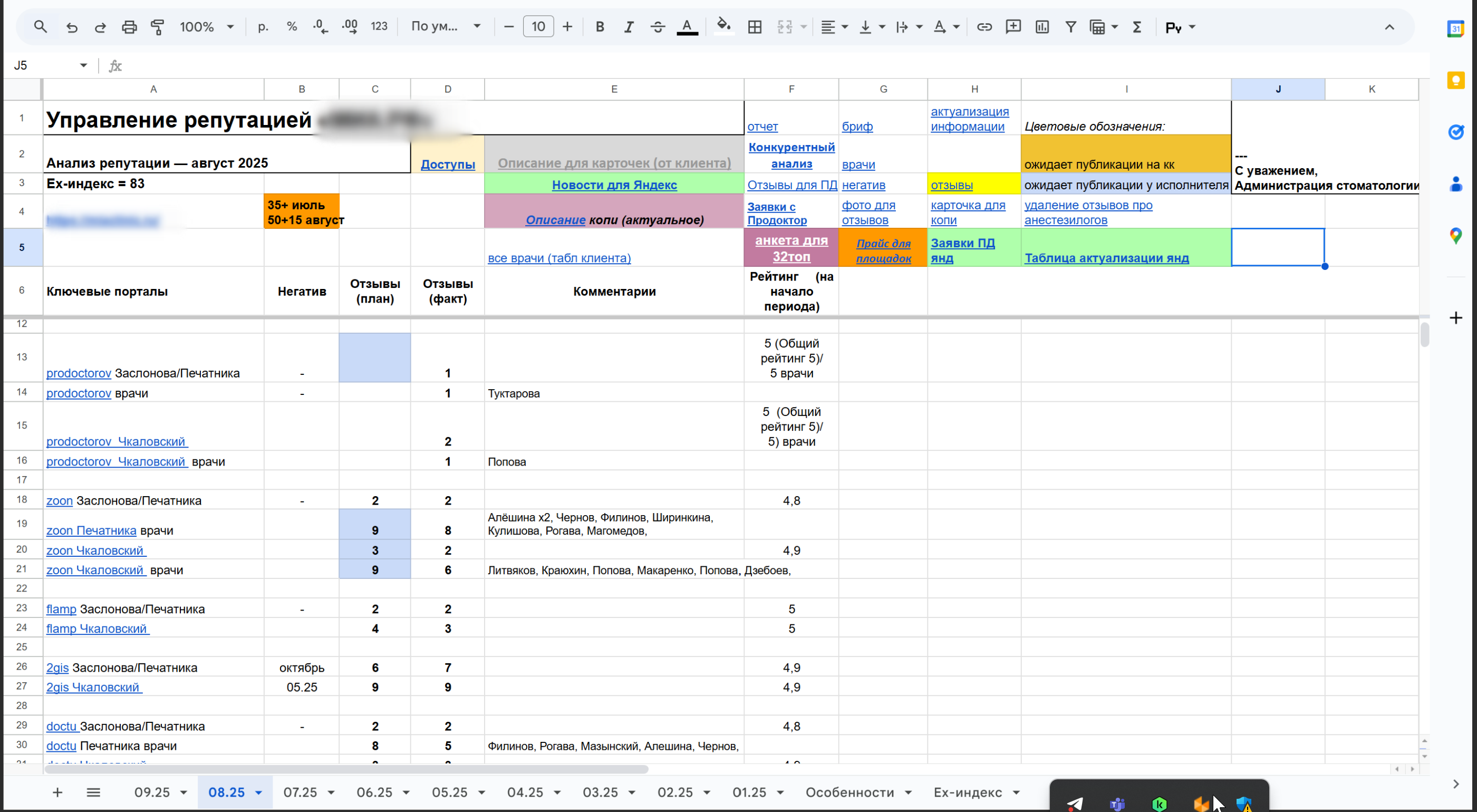The image size is (1477, 812).
Task: Open Google Keep side panel
Action: click(1455, 80)
